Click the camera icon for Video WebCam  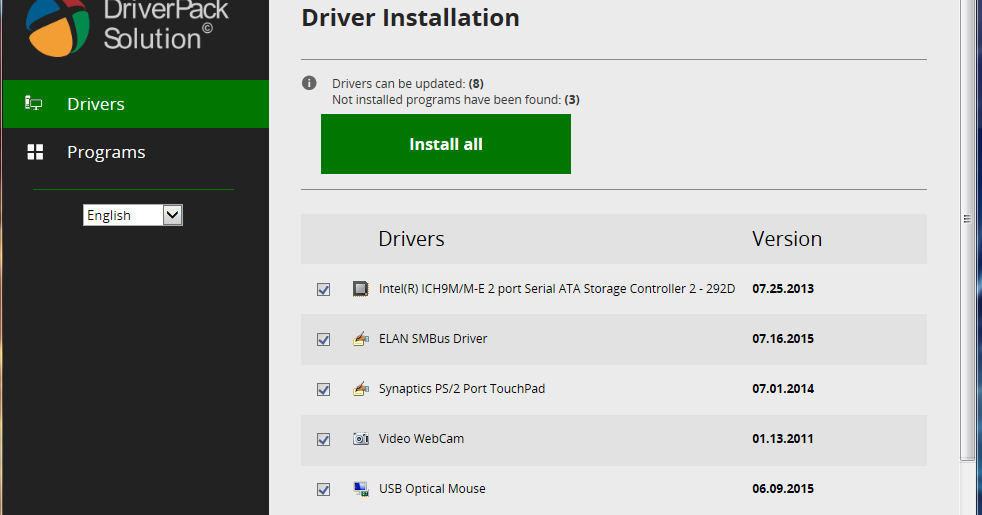361,439
